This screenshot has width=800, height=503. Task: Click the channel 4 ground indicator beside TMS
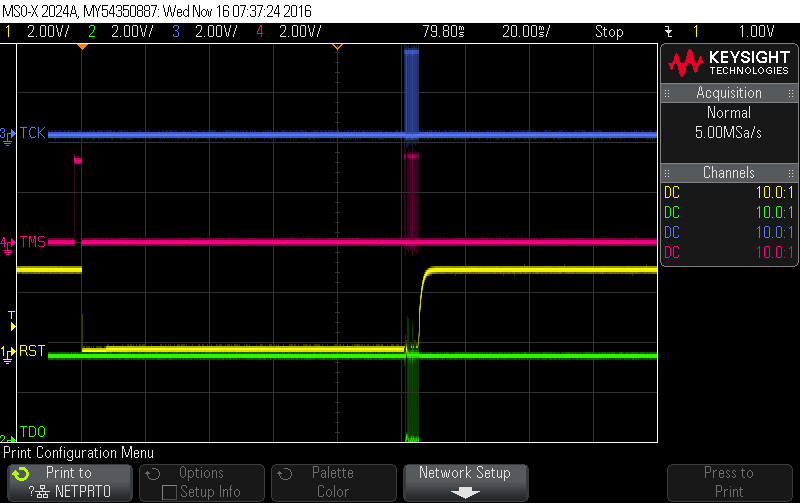click(x=8, y=245)
